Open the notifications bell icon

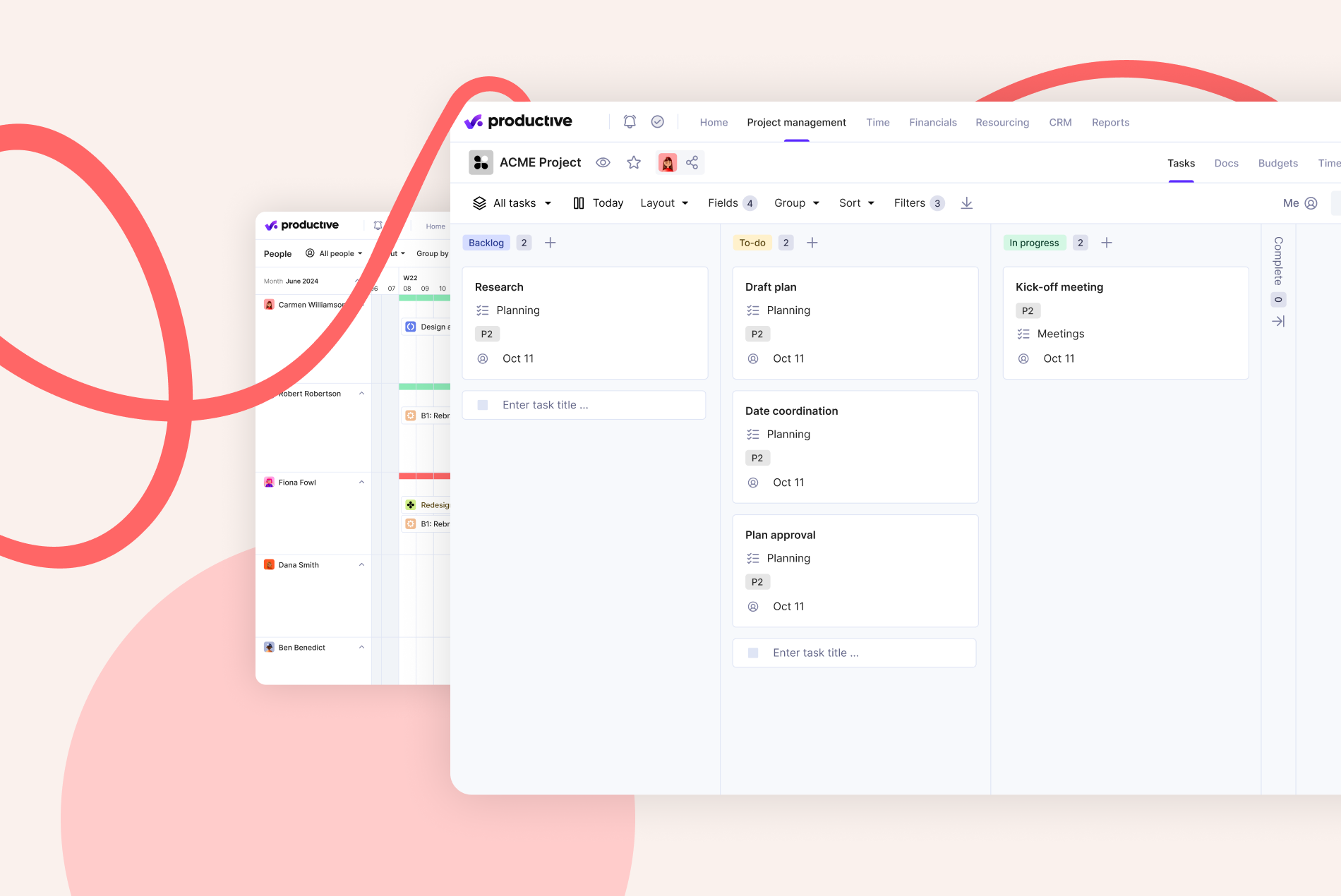(x=629, y=121)
